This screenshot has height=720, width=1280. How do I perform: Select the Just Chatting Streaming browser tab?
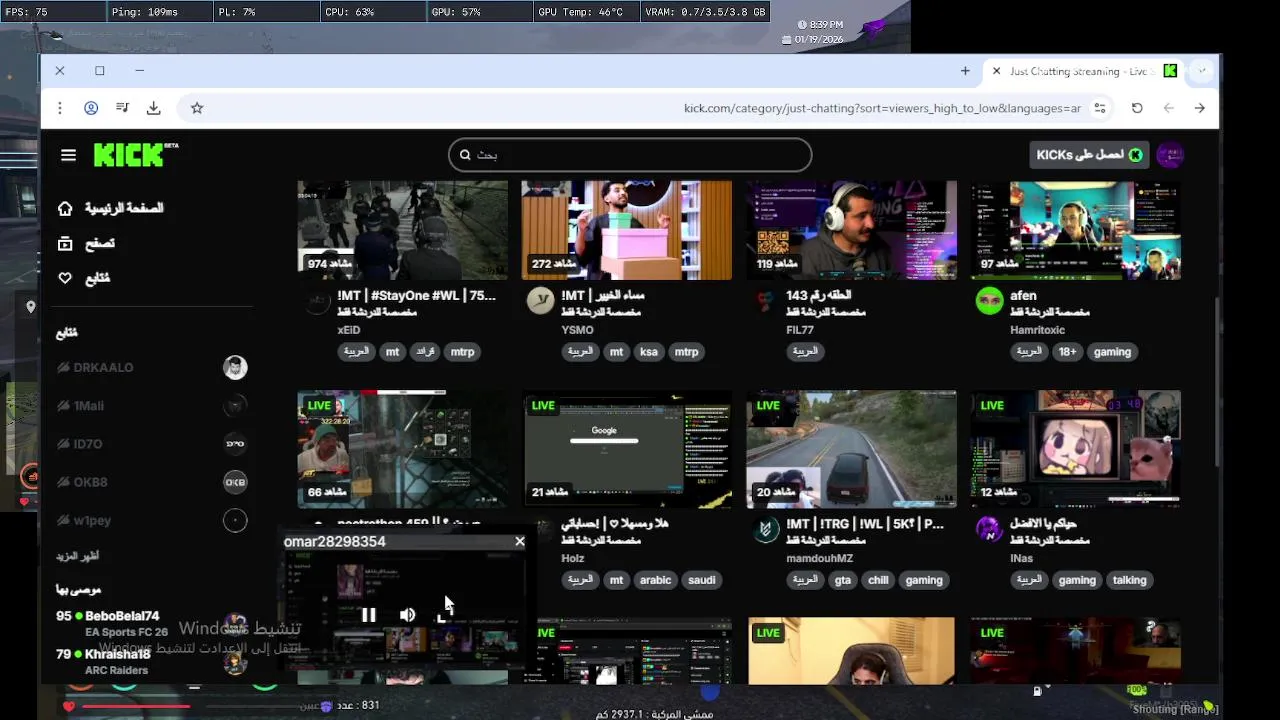tap(1085, 71)
